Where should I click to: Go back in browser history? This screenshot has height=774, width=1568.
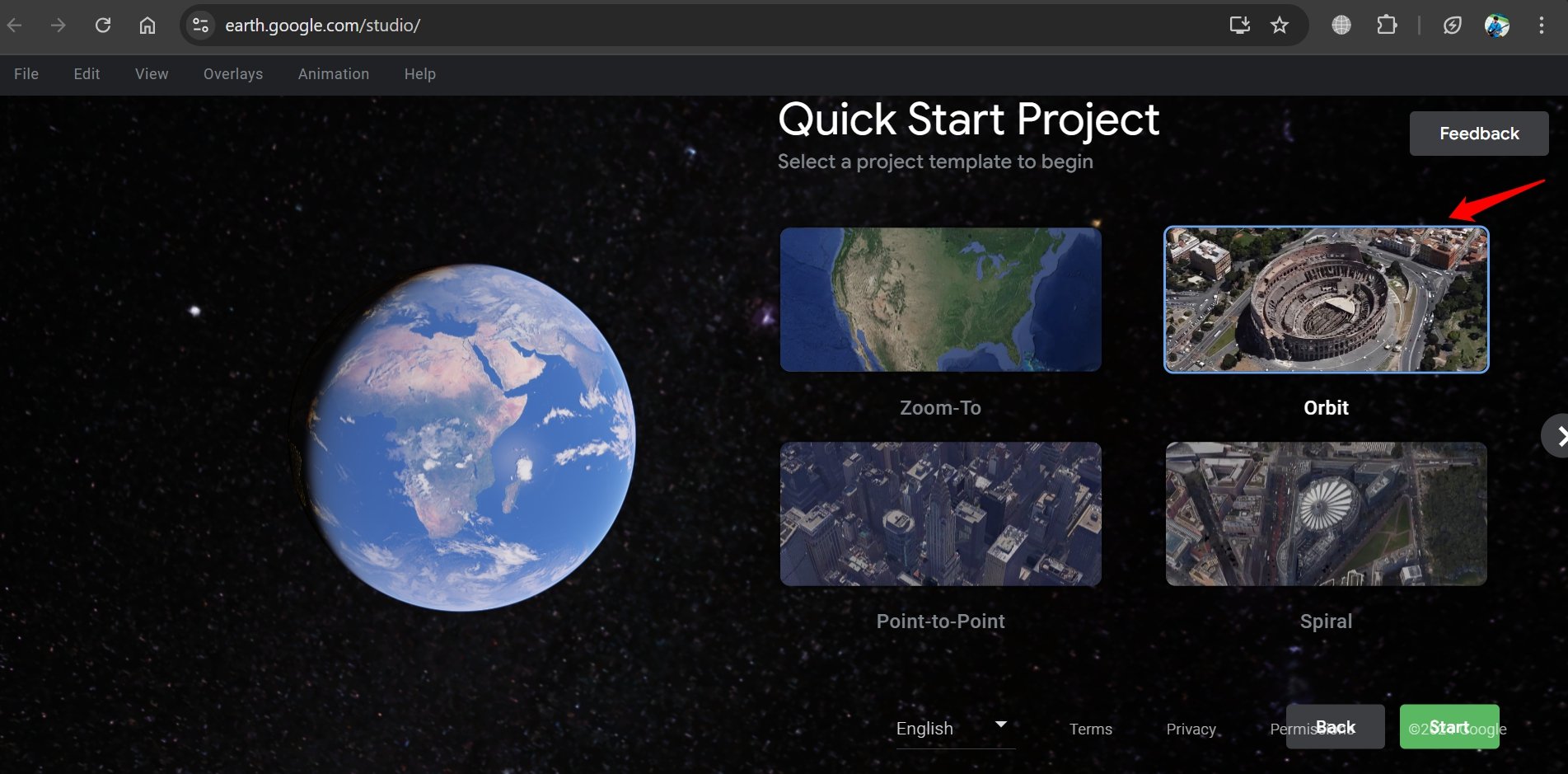(15, 26)
